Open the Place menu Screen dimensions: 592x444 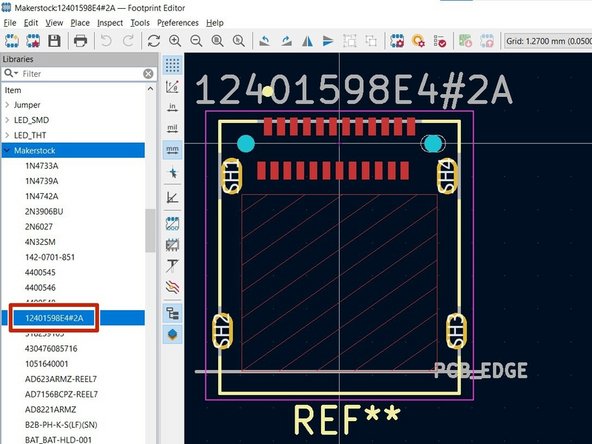coord(80,23)
